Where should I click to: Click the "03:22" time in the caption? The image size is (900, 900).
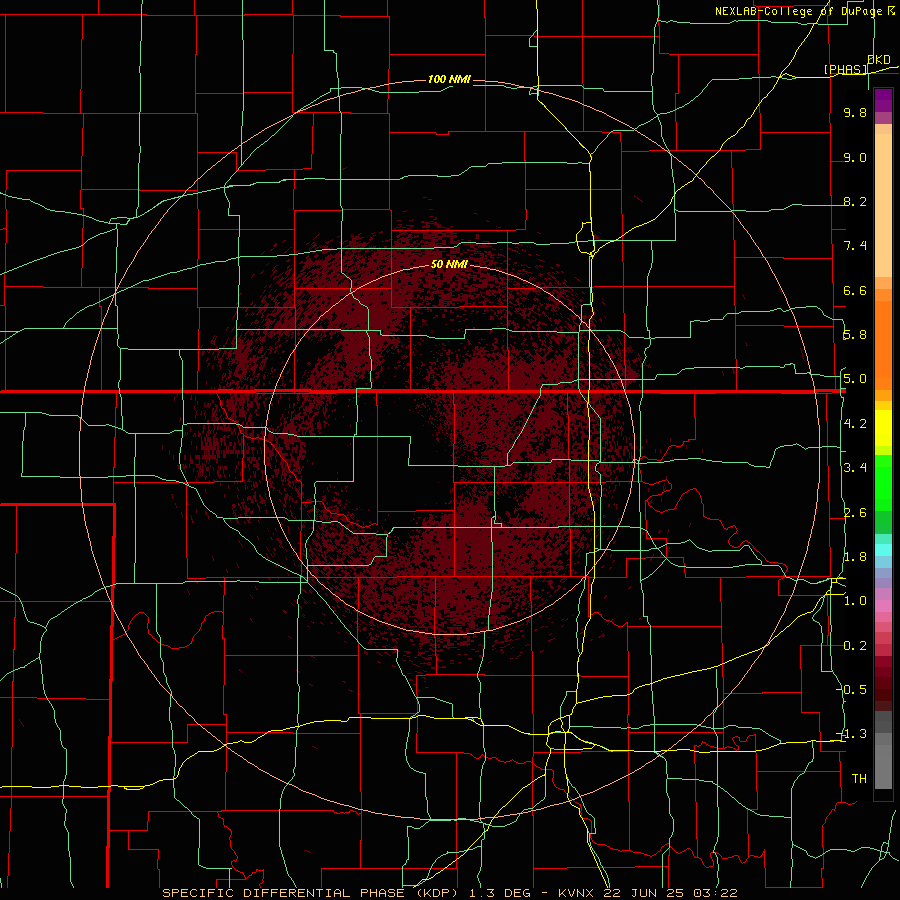coord(715,893)
